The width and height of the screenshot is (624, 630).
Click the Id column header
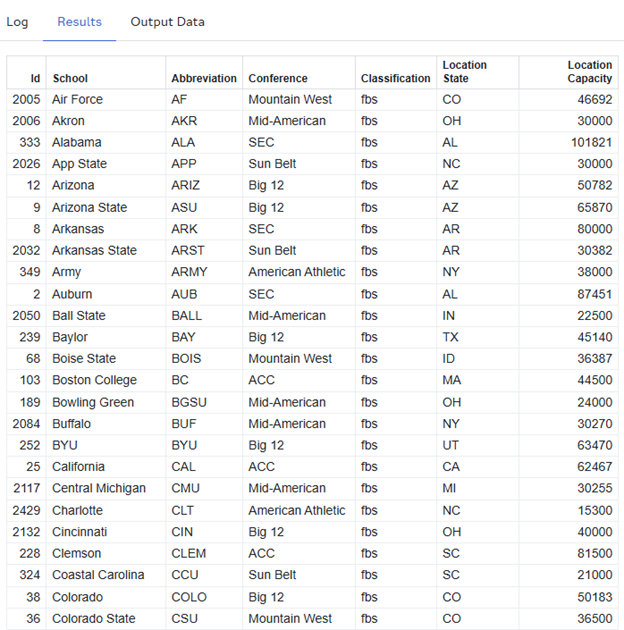(35, 78)
